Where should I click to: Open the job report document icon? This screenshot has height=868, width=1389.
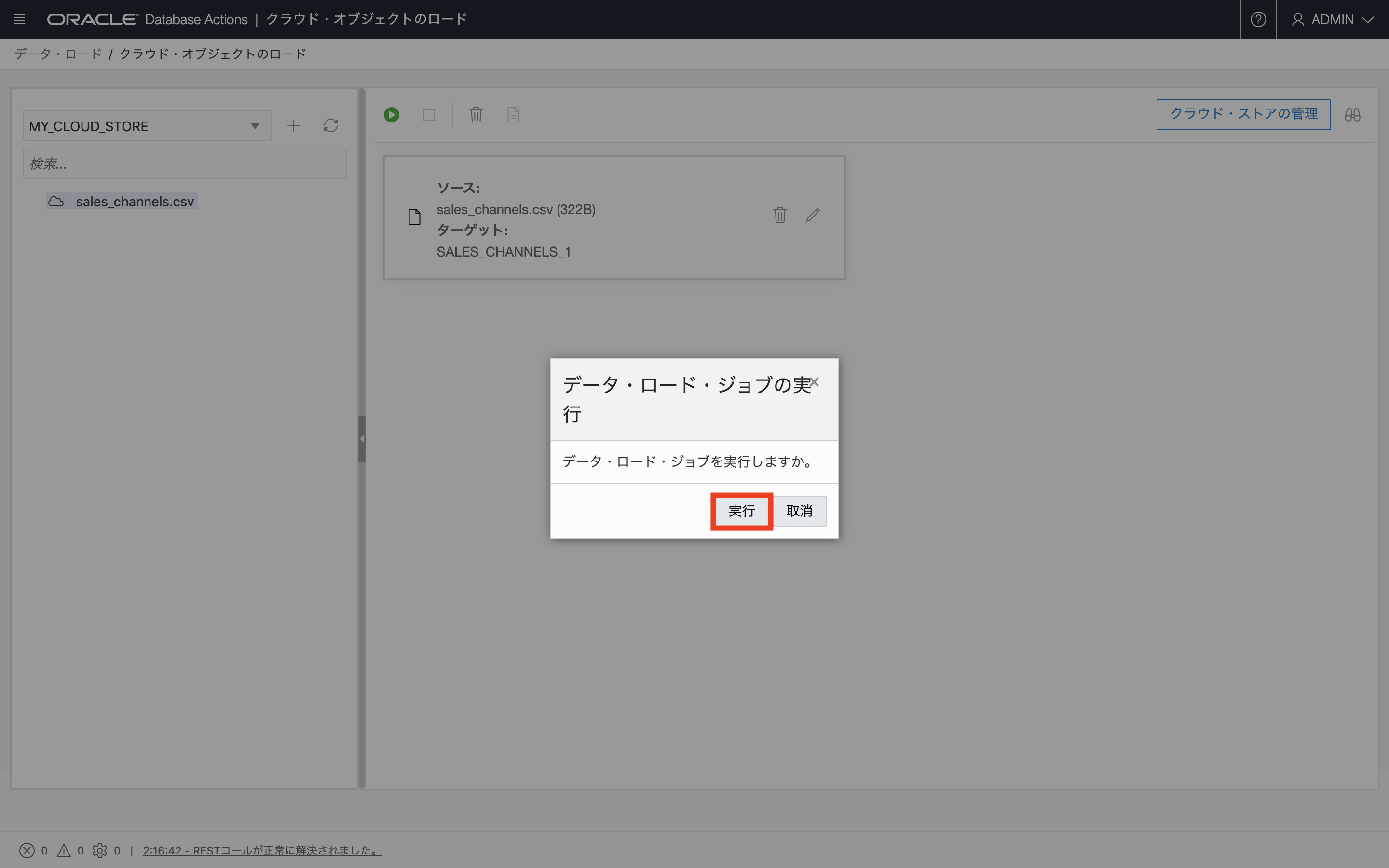[513, 114]
